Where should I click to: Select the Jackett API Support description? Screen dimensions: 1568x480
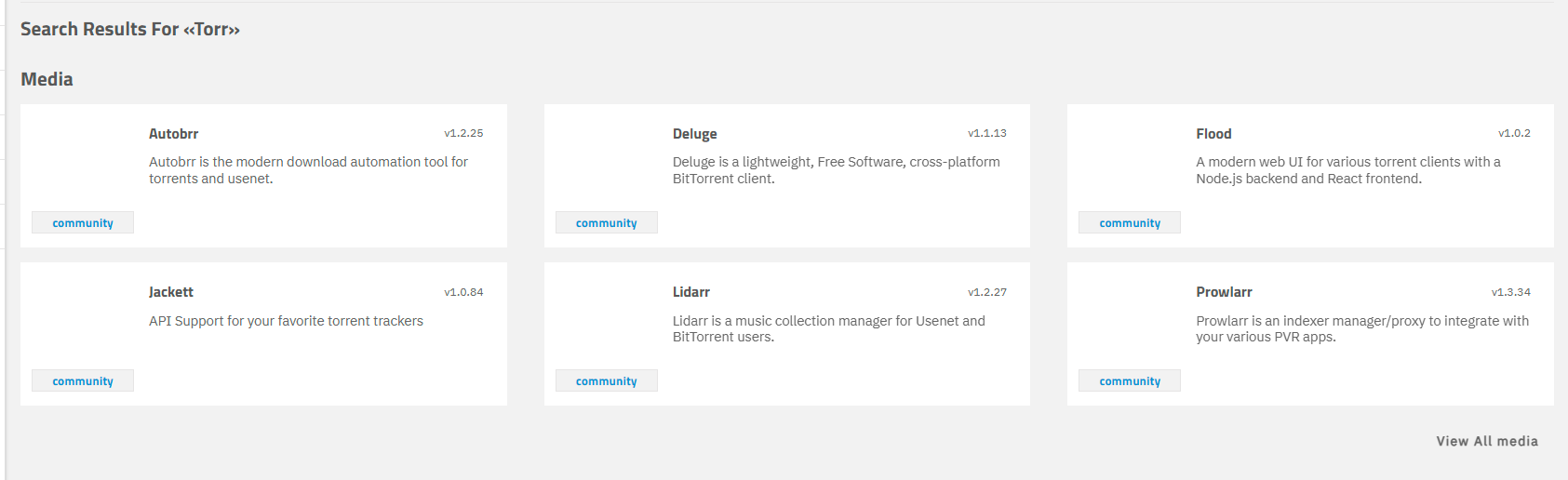[286, 321]
